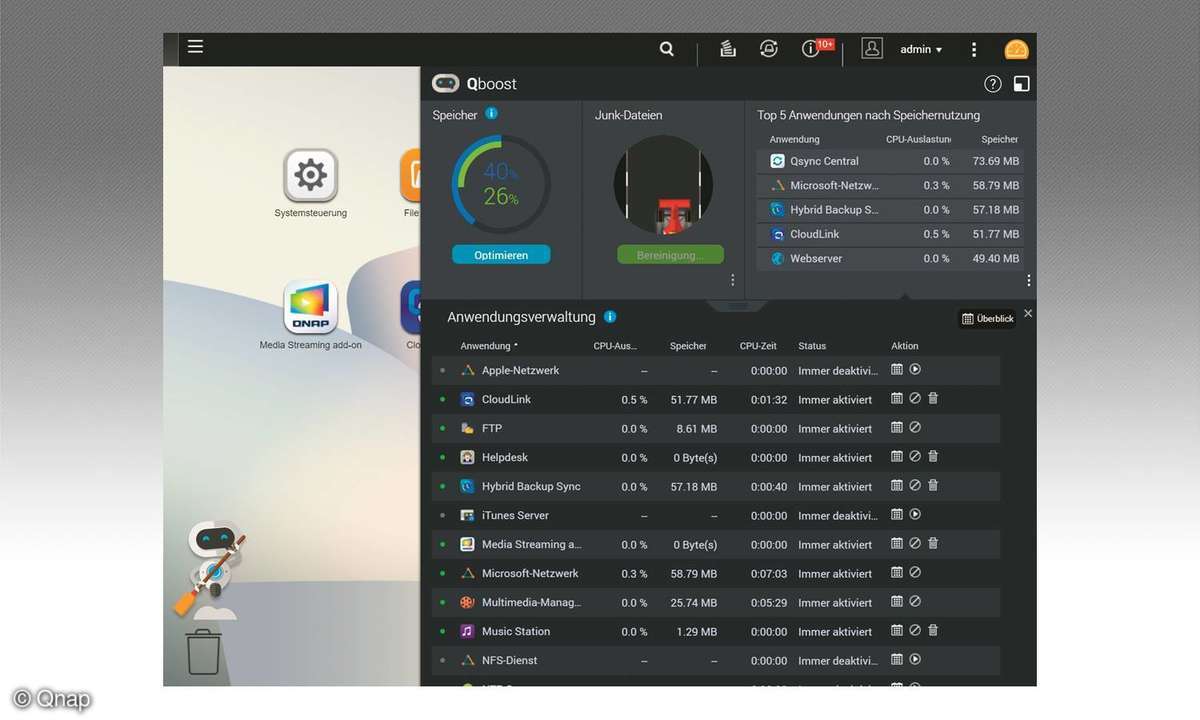Start Apple-Netzwerk with play icon
The height and width of the screenshot is (720, 1200).
click(915, 370)
